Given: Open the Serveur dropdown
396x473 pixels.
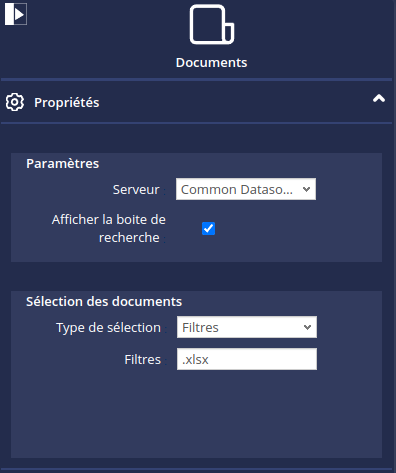Looking at the screenshot, I should click(x=246, y=189).
